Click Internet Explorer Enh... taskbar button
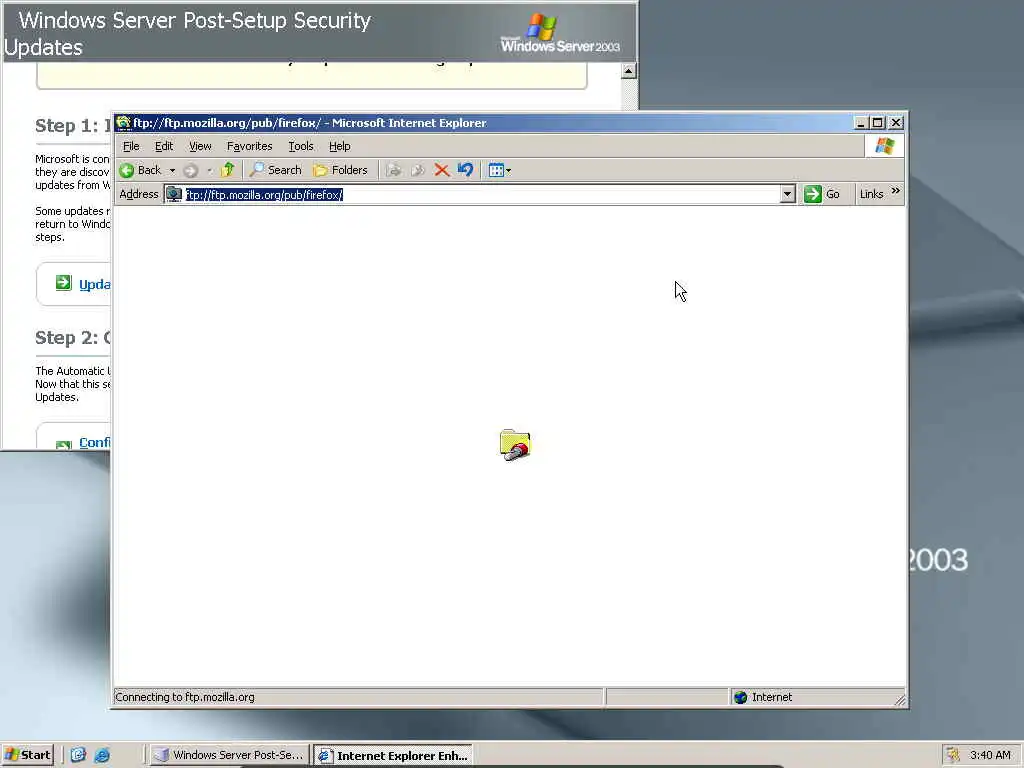This screenshot has height=768, width=1024. point(393,756)
